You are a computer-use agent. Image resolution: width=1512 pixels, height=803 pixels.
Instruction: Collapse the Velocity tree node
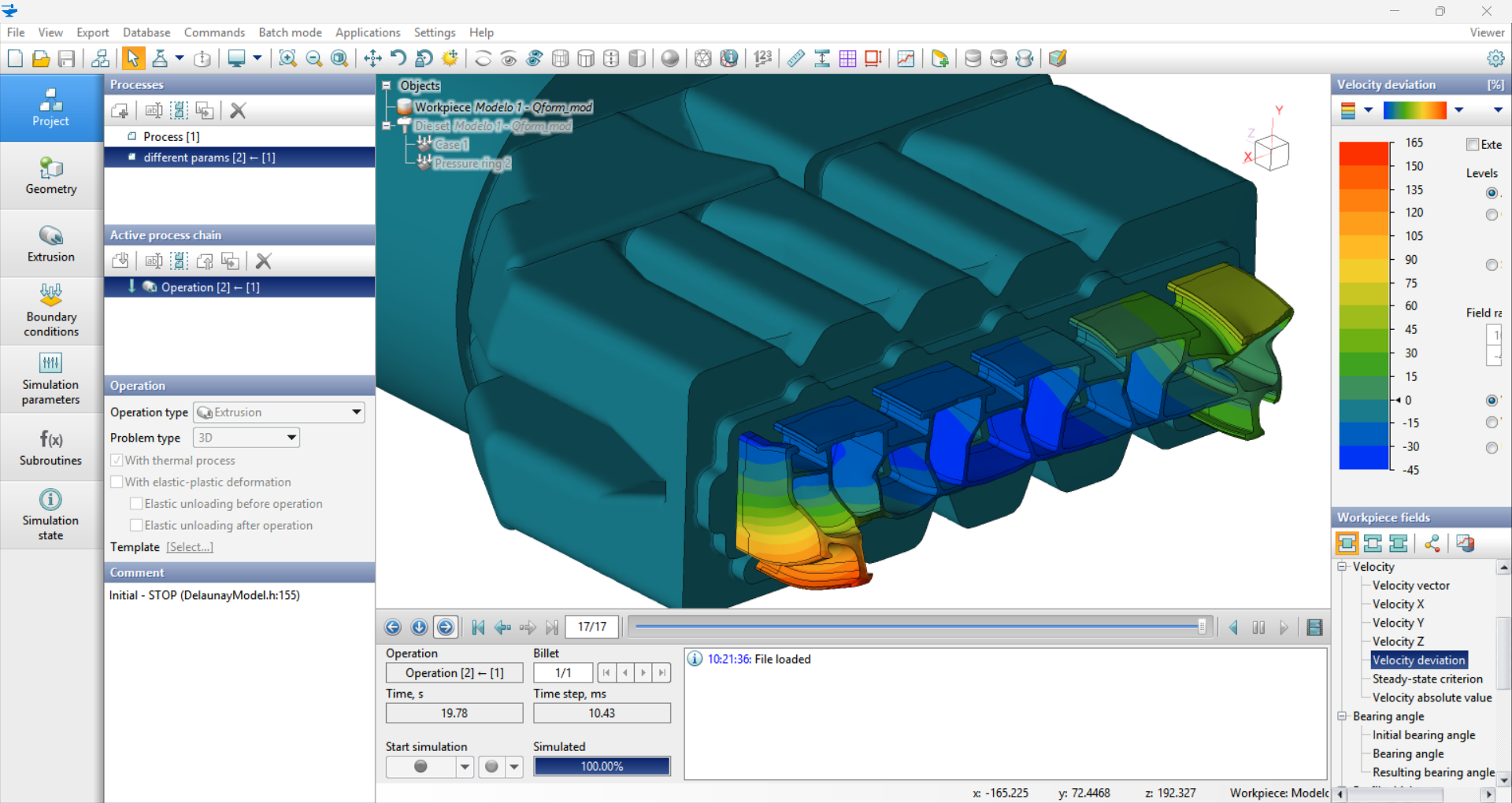[1342, 567]
